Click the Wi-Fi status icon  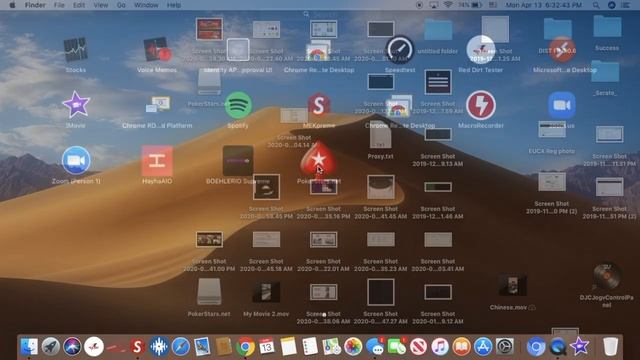coord(448,5)
